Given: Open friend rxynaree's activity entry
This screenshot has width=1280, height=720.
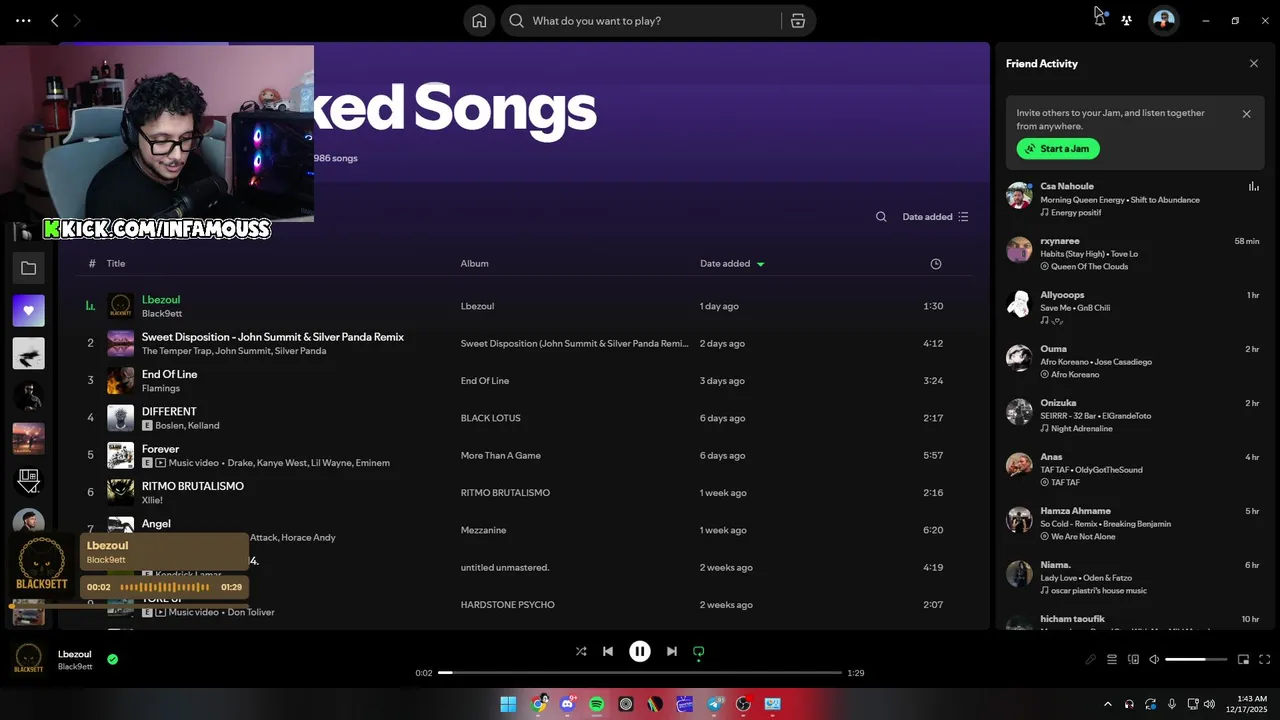Looking at the screenshot, I should (x=1134, y=253).
